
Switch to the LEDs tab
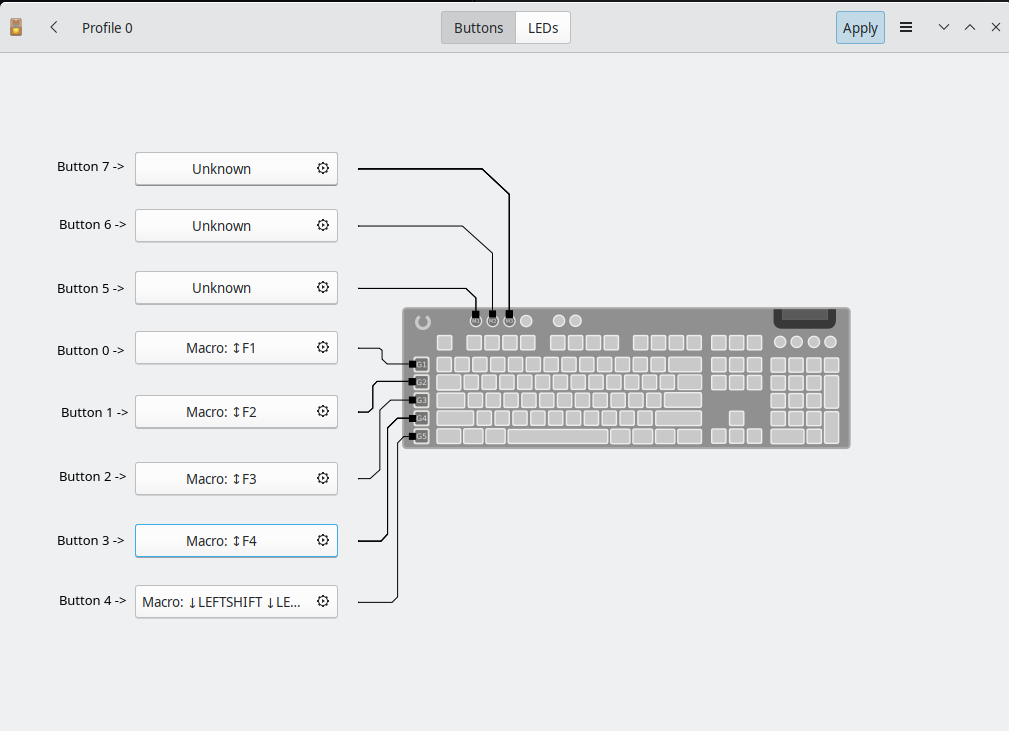542,27
